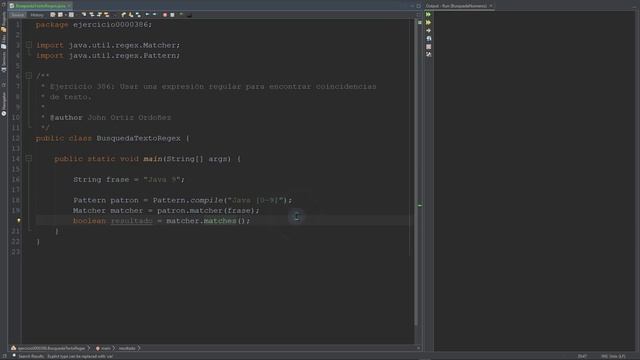640x360 pixels.
Task: Collapse Javadoc comment fold at line 6
Action: click(x=29, y=76)
